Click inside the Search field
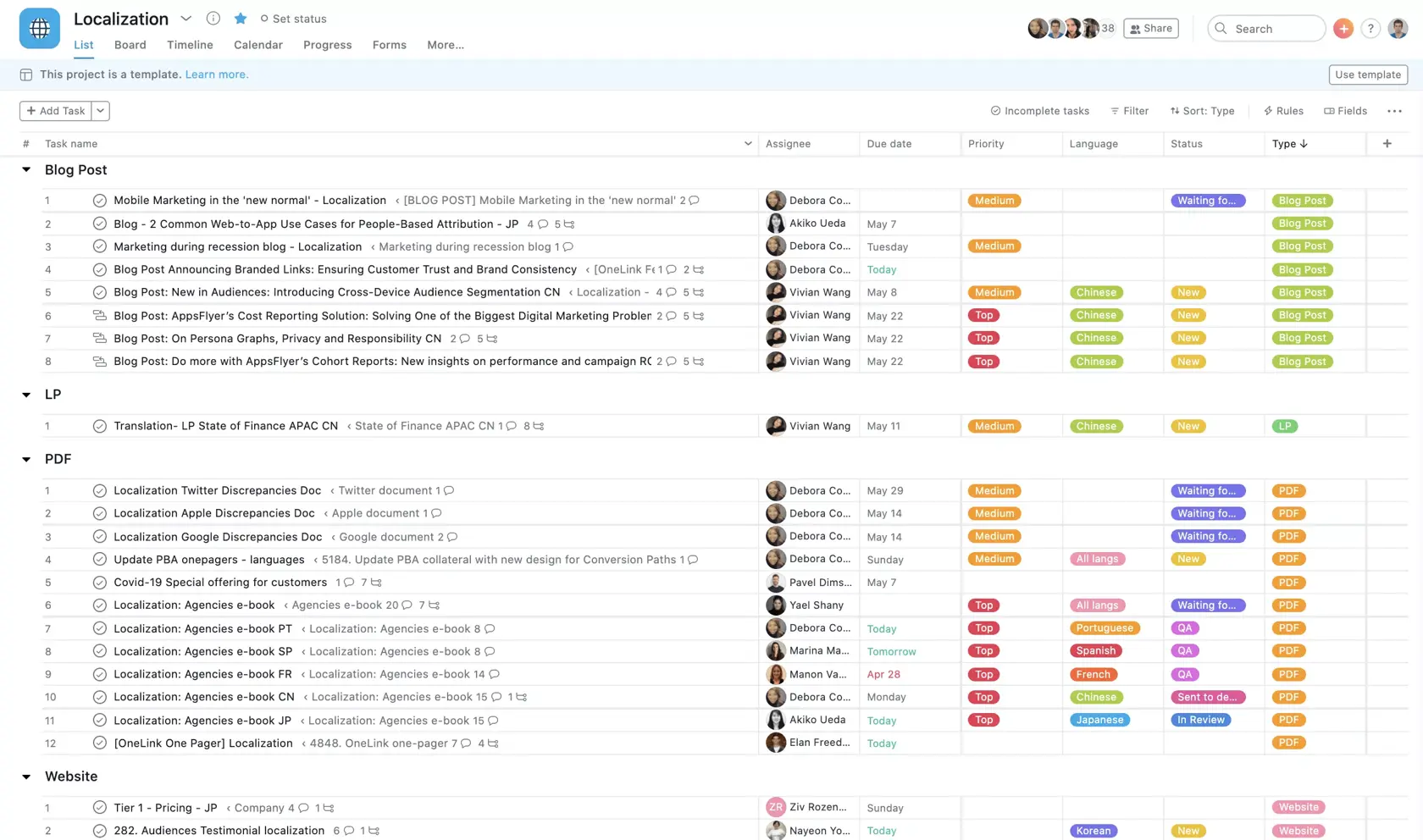This screenshot has width=1423, height=840. click(1265, 28)
